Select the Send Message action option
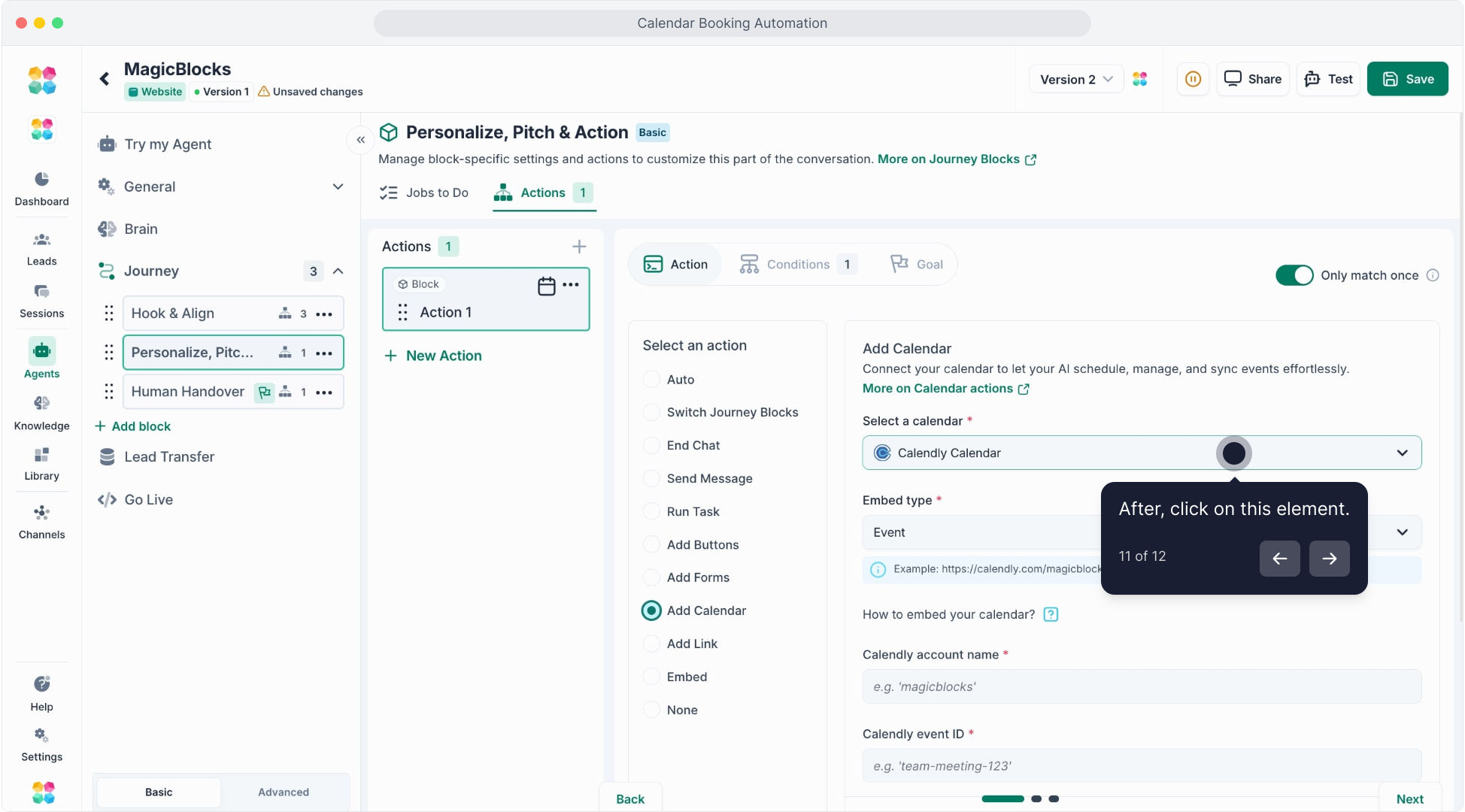Image resolution: width=1465 pixels, height=812 pixels. pyautogui.click(x=651, y=478)
